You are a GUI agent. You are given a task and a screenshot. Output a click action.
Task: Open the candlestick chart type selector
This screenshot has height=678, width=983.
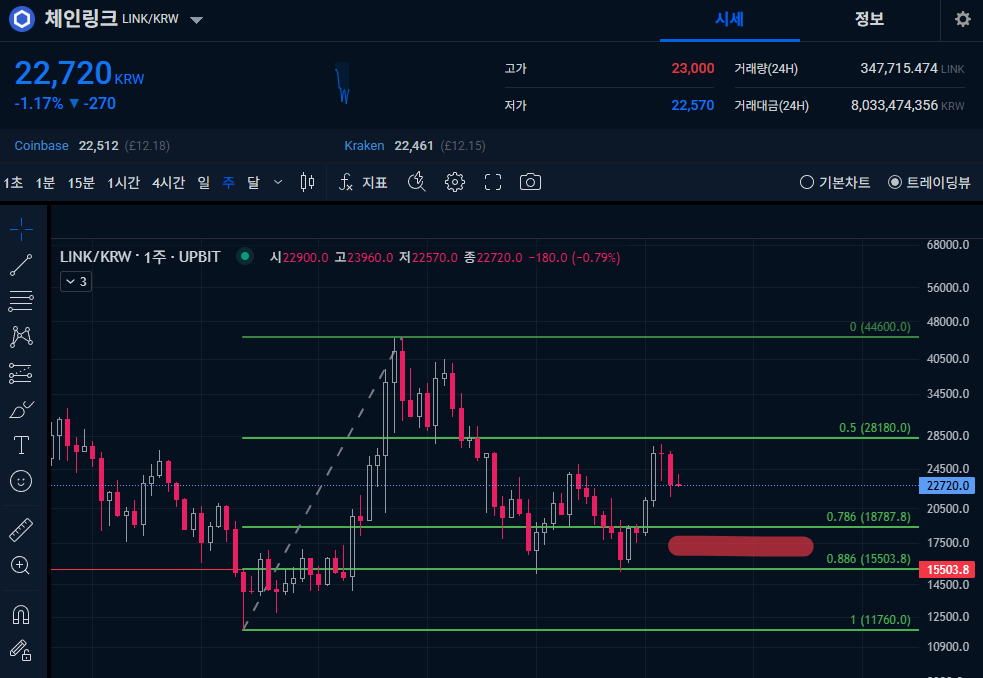click(307, 183)
